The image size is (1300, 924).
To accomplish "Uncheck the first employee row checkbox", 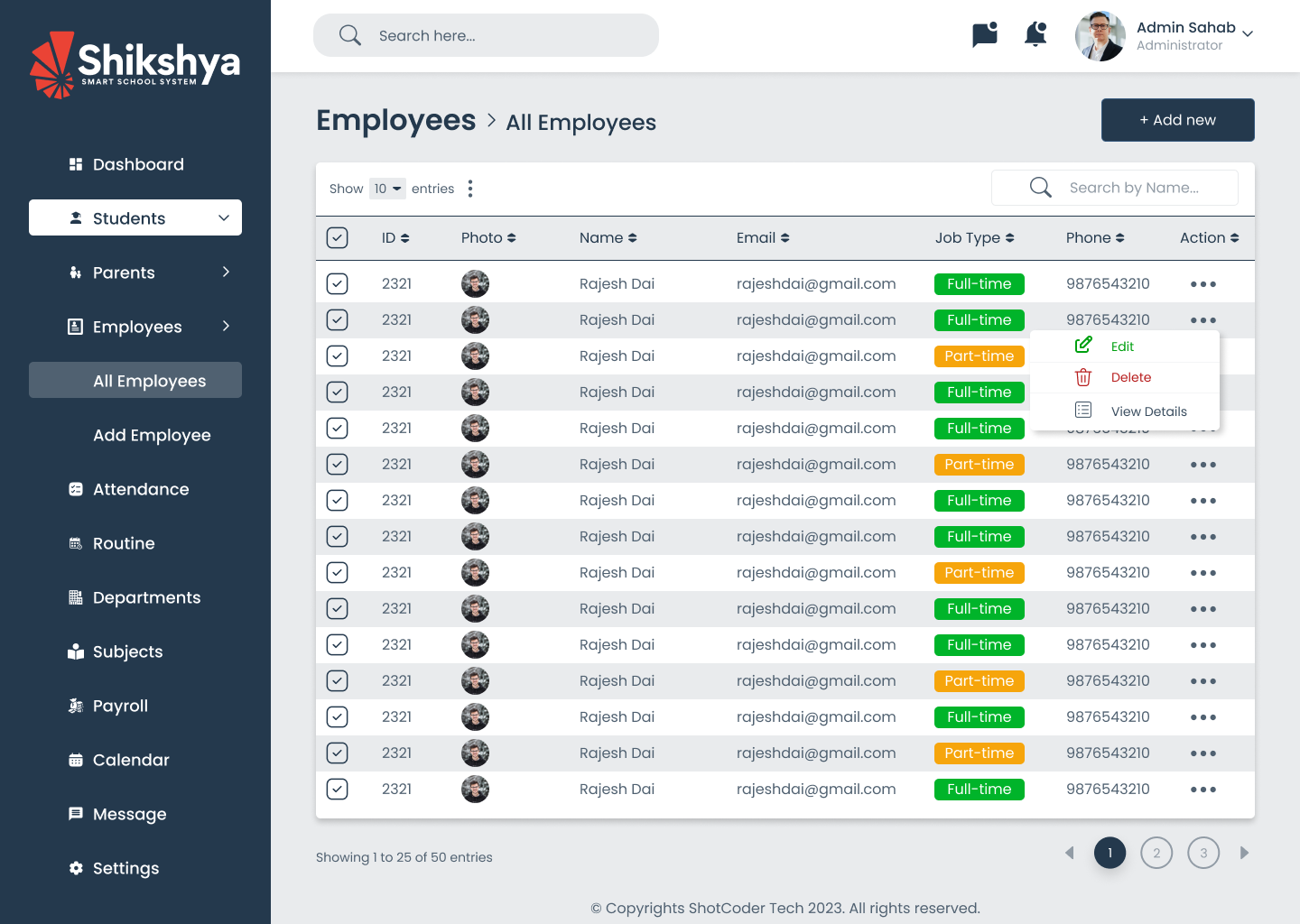I will click(x=337, y=284).
